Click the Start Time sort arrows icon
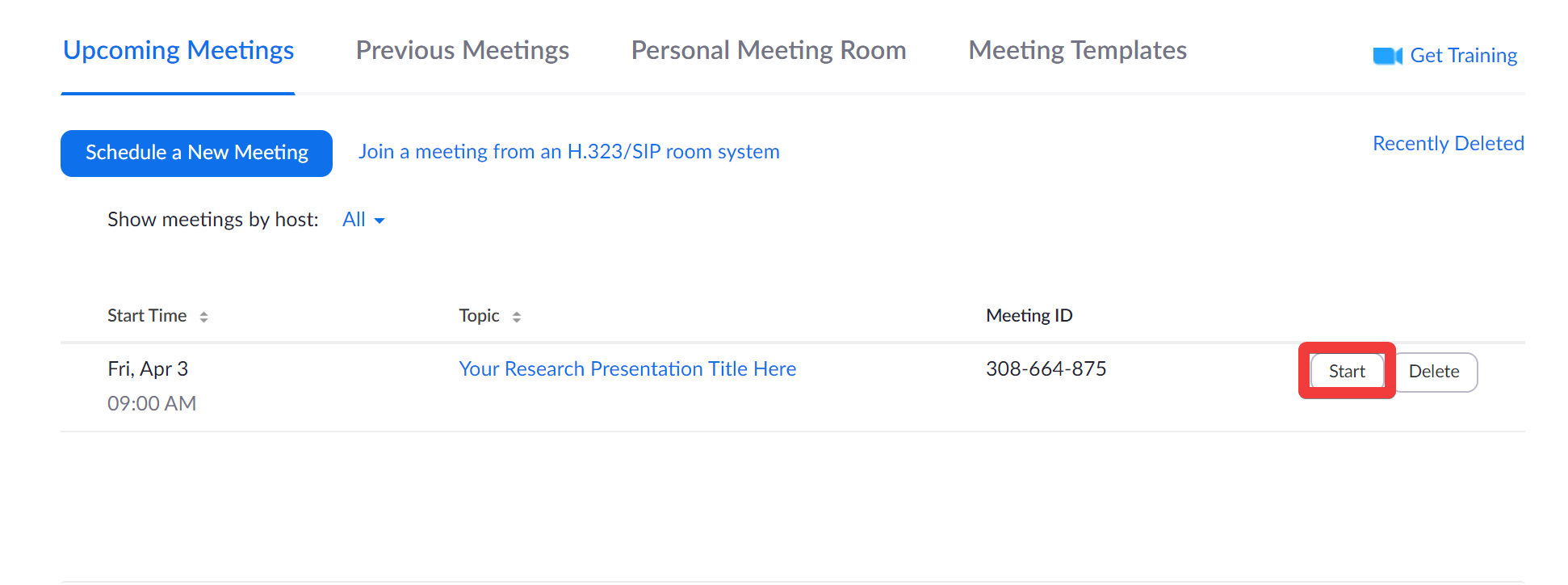 pyautogui.click(x=203, y=317)
